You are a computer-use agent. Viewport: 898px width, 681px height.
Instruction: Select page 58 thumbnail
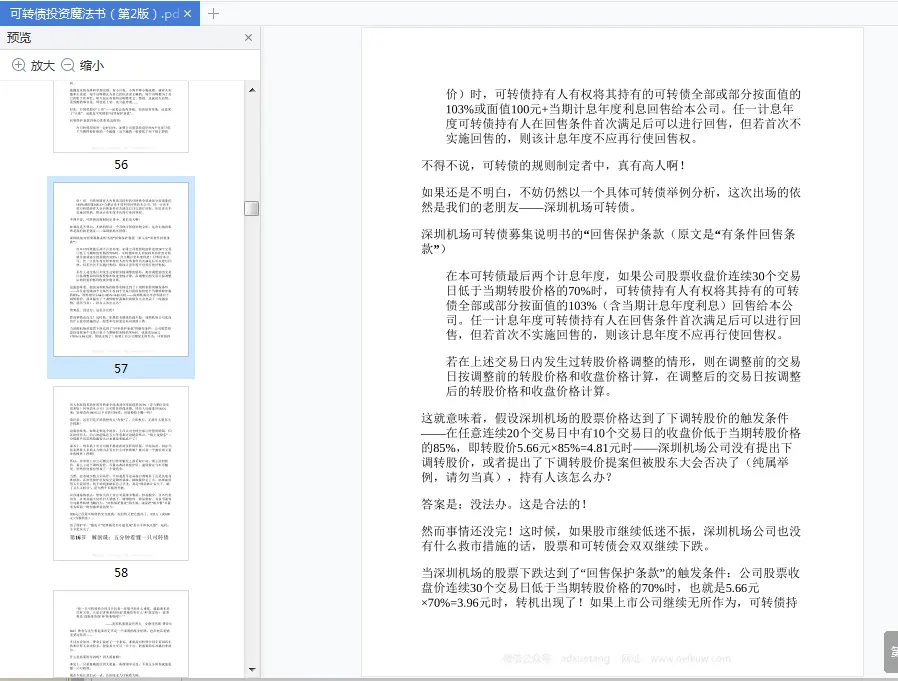pyautogui.click(x=121, y=473)
